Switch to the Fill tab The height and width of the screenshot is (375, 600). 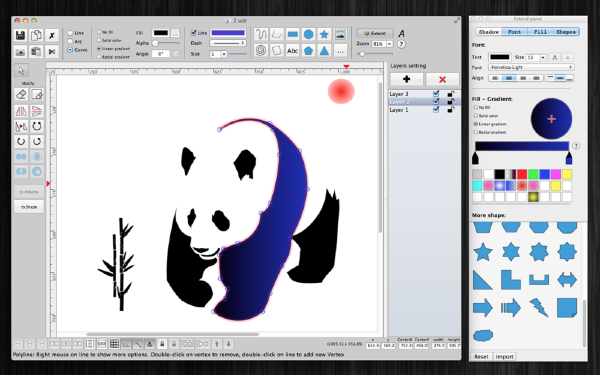coord(540,32)
